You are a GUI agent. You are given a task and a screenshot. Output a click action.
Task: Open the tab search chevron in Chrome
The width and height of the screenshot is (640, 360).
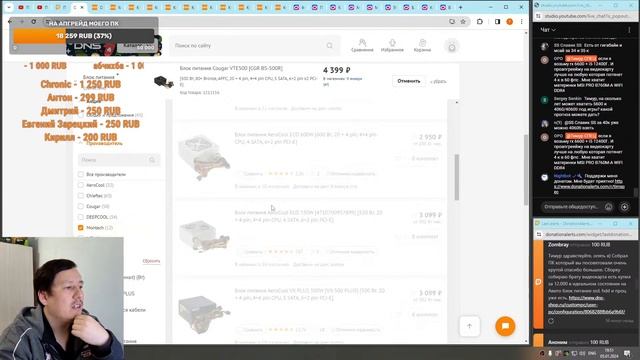coord(9,7)
